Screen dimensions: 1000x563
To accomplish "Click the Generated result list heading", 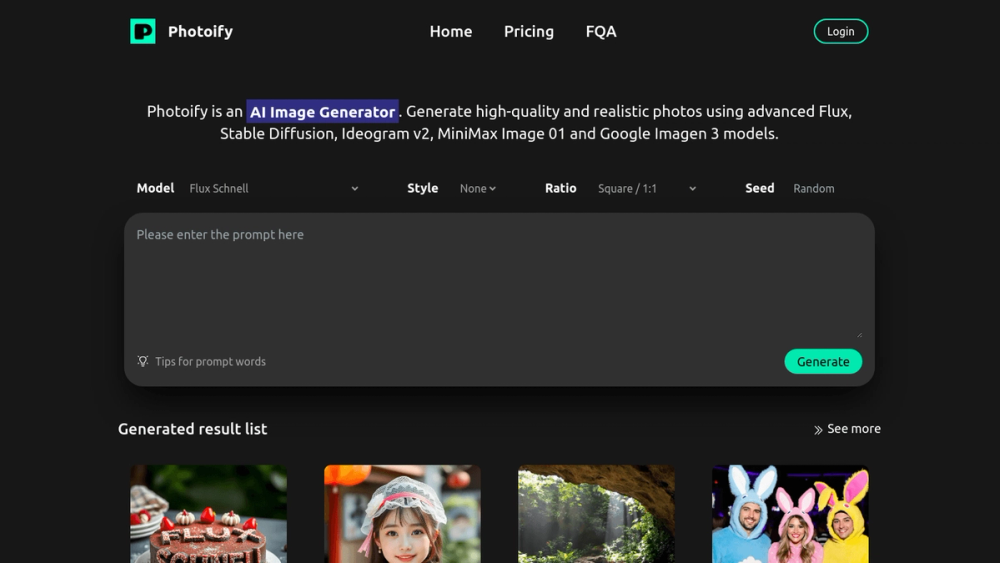I will (x=193, y=429).
